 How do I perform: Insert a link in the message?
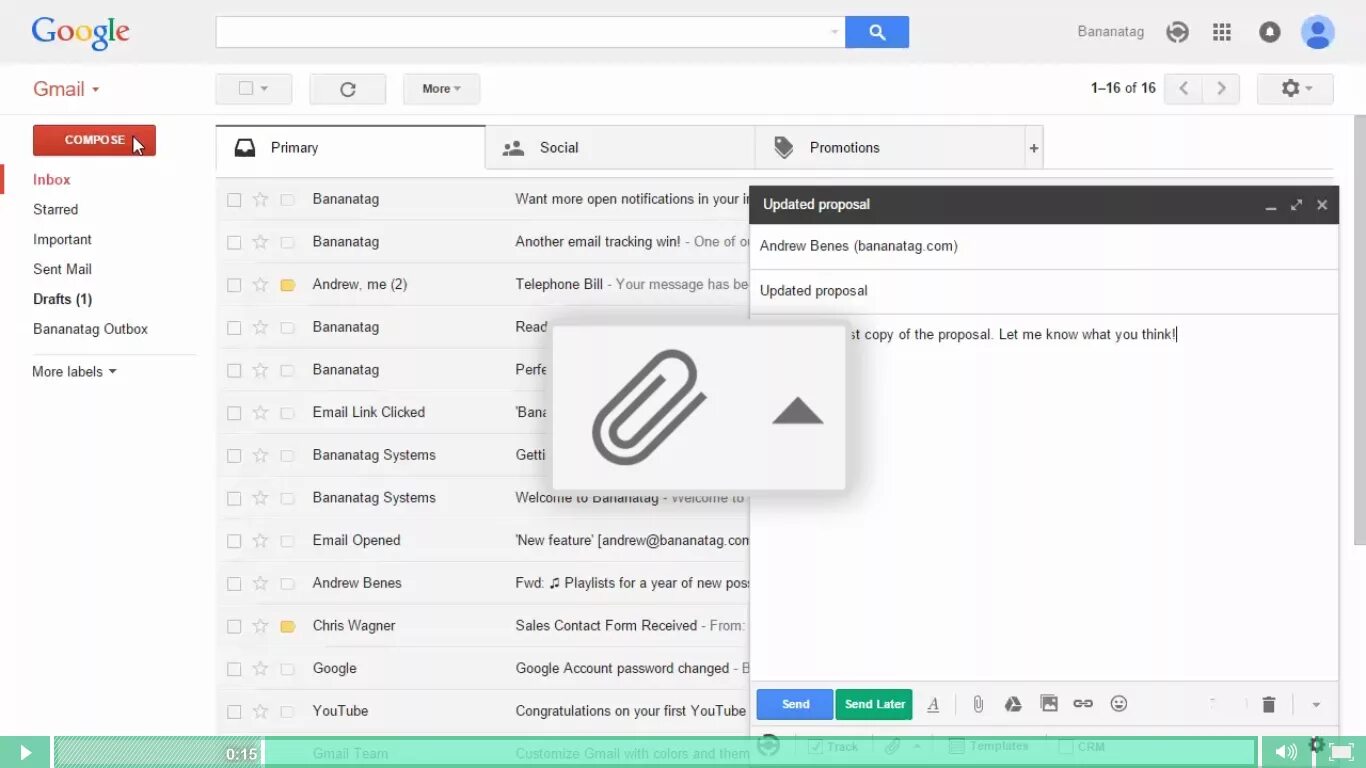(1083, 704)
